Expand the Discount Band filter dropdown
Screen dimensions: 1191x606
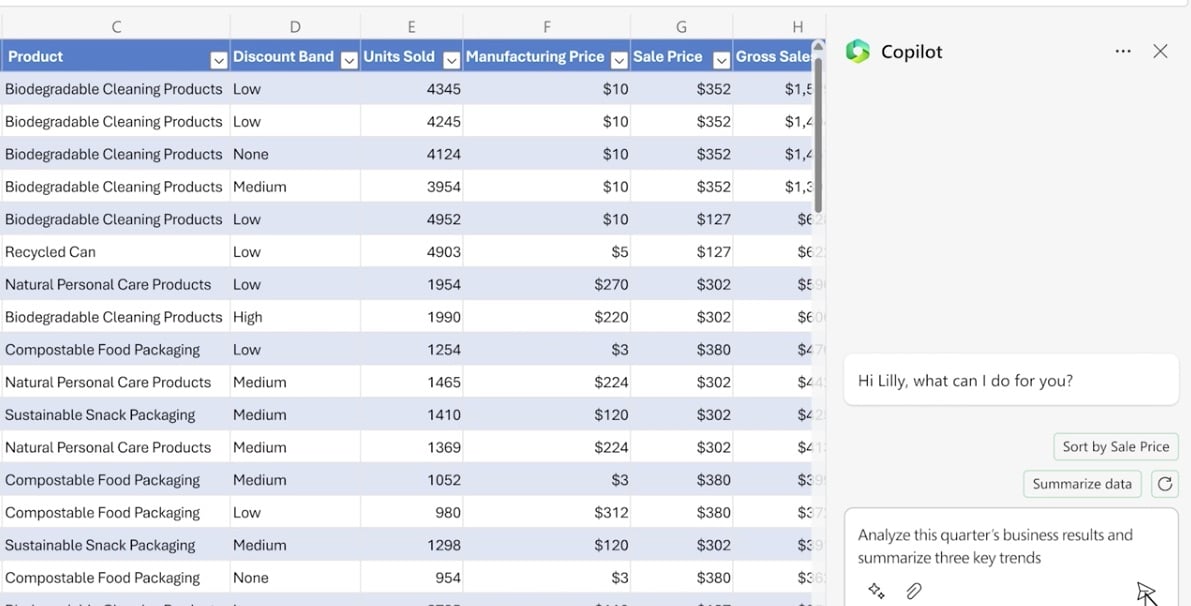(349, 61)
